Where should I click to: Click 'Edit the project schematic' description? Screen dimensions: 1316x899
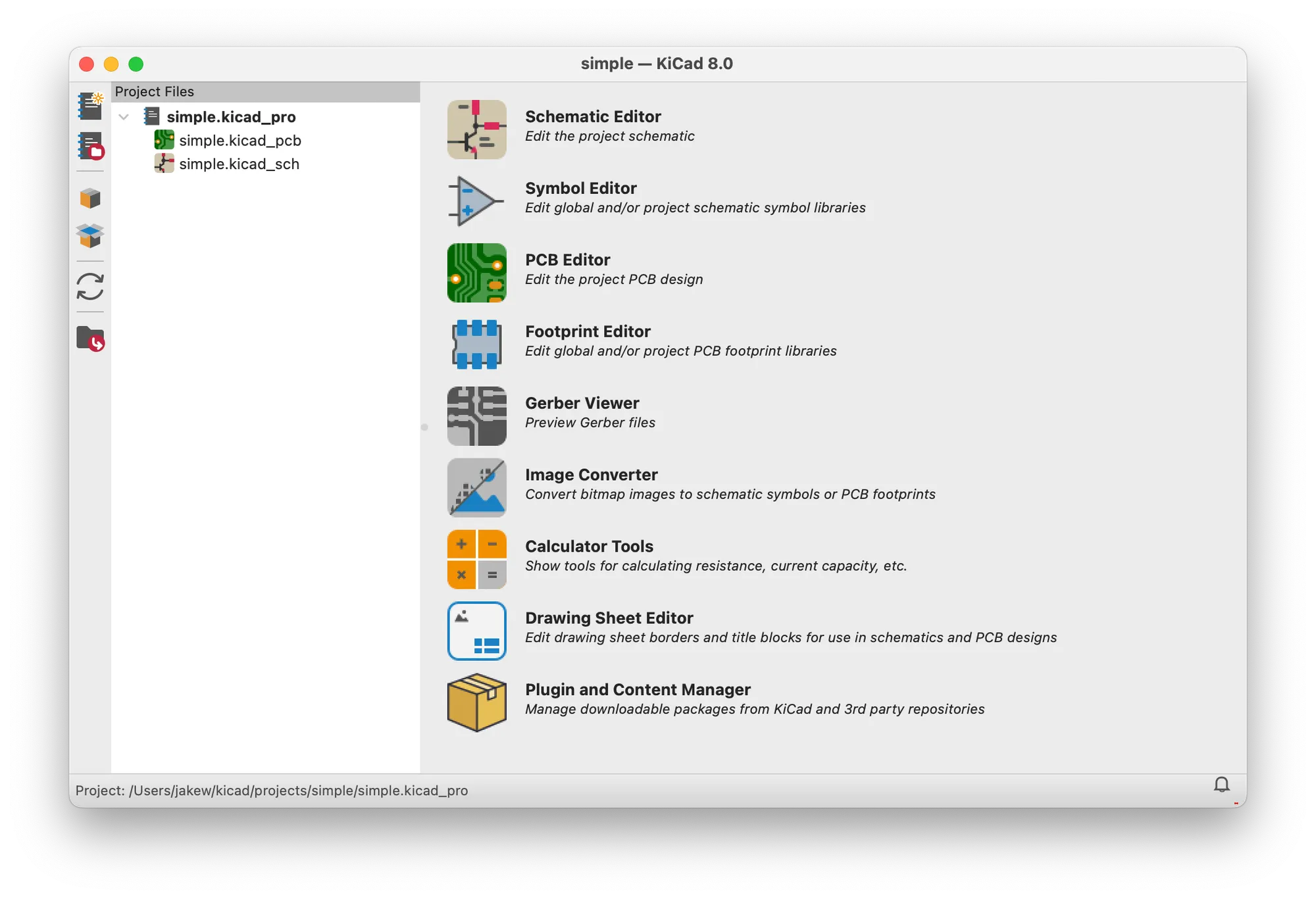609,136
